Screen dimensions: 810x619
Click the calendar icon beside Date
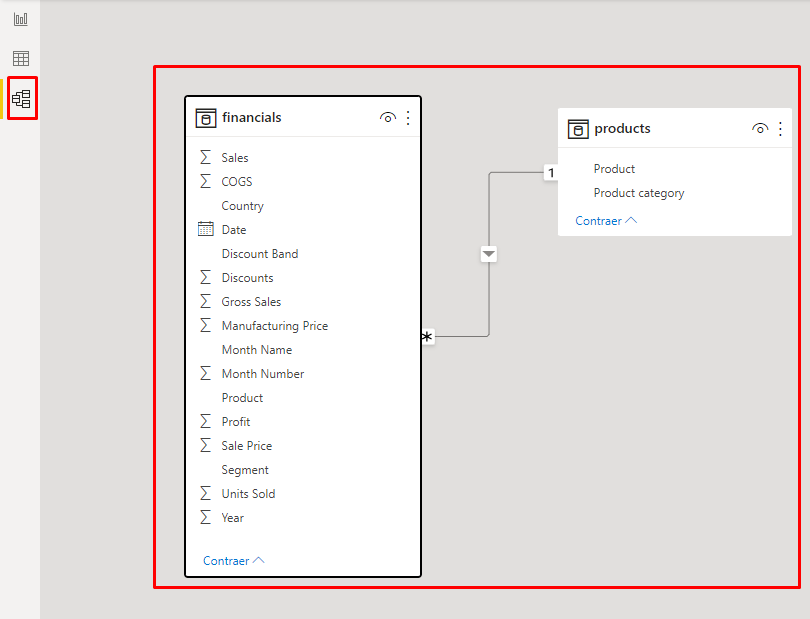(x=206, y=230)
